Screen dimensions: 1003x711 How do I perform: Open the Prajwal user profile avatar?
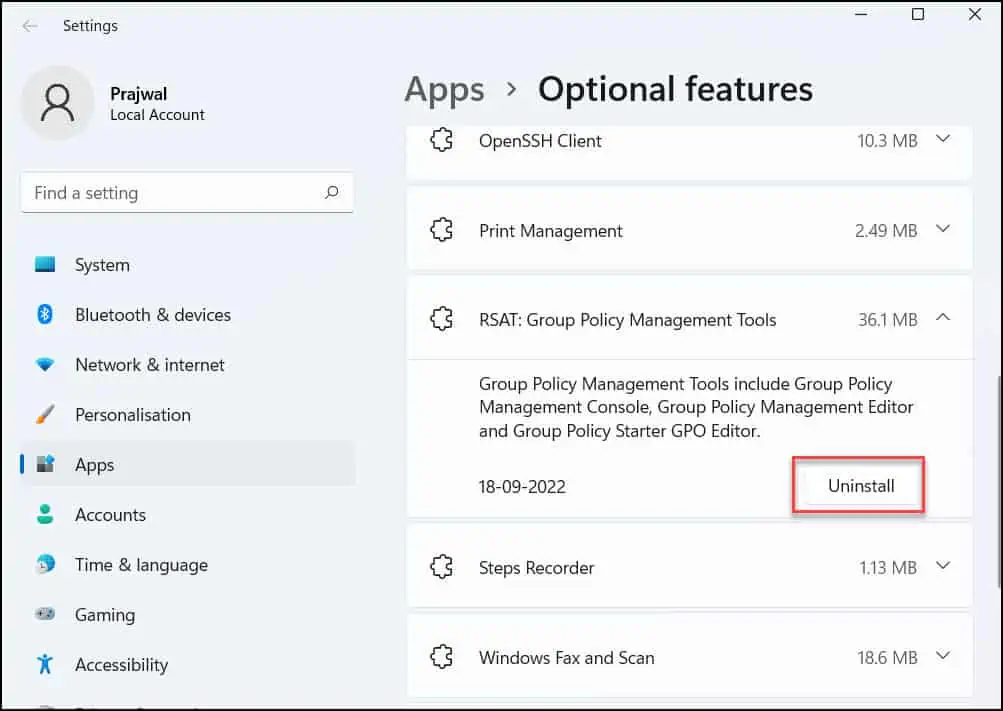pos(58,103)
